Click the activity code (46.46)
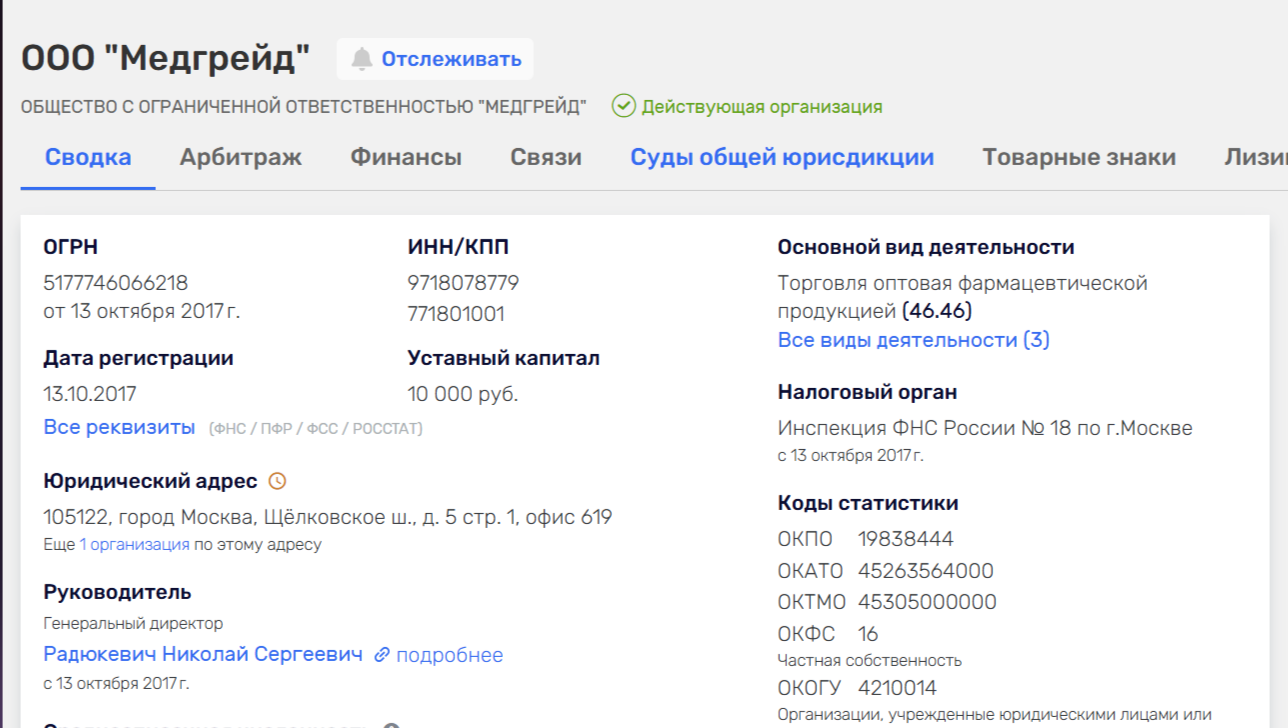 coord(937,311)
